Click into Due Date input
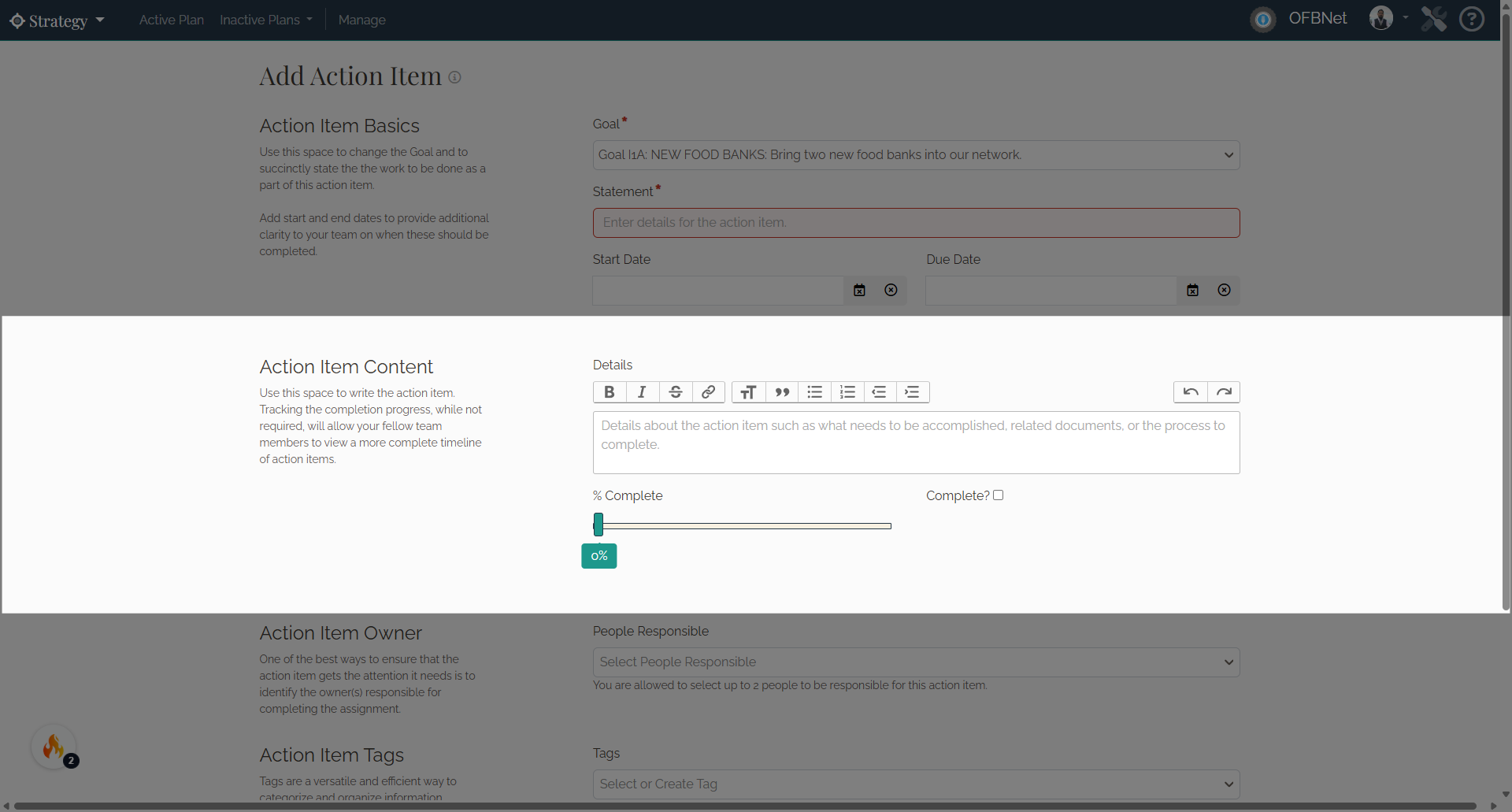1512x812 pixels. [1051, 291]
